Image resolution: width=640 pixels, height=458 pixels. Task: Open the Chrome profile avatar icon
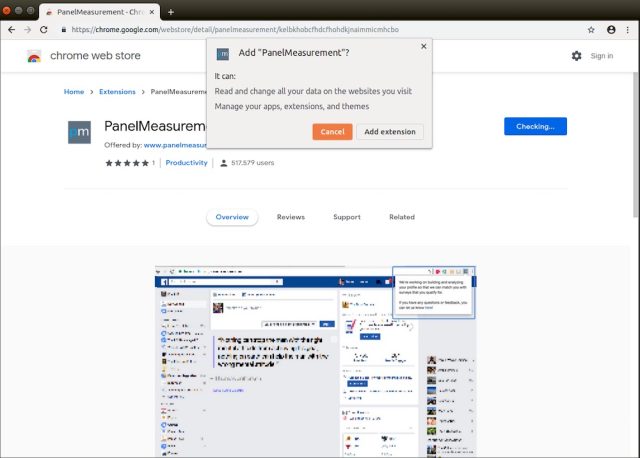611,30
